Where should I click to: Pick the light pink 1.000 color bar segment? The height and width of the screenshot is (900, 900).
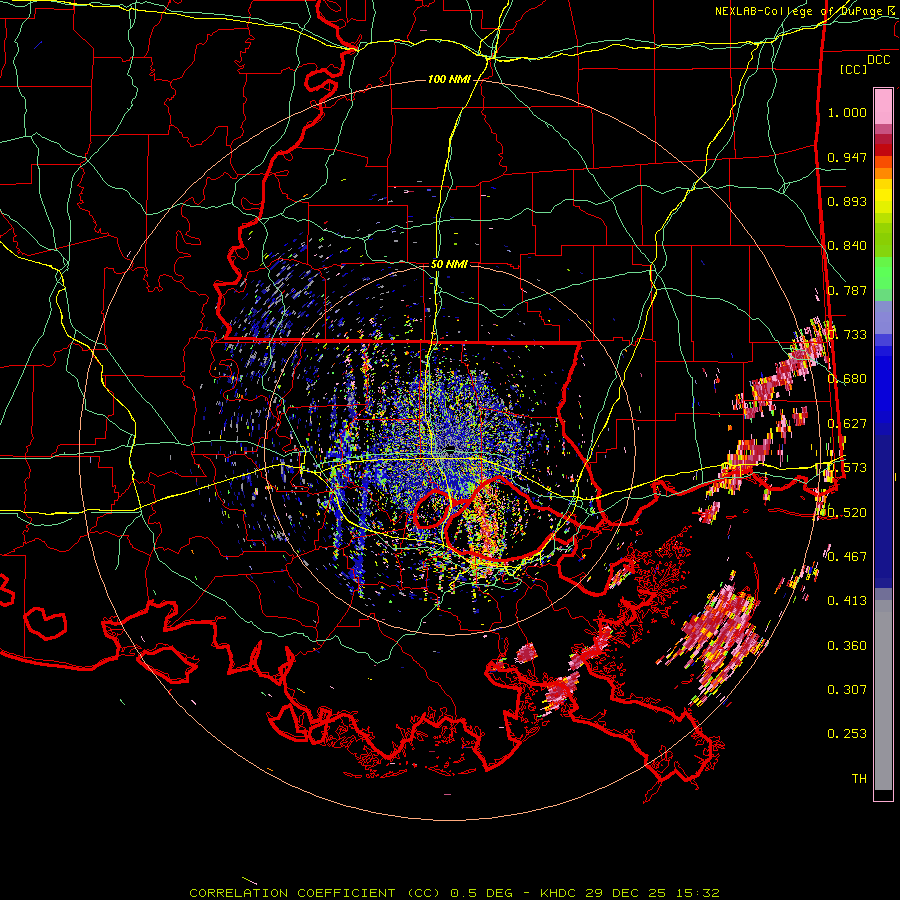point(883,107)
